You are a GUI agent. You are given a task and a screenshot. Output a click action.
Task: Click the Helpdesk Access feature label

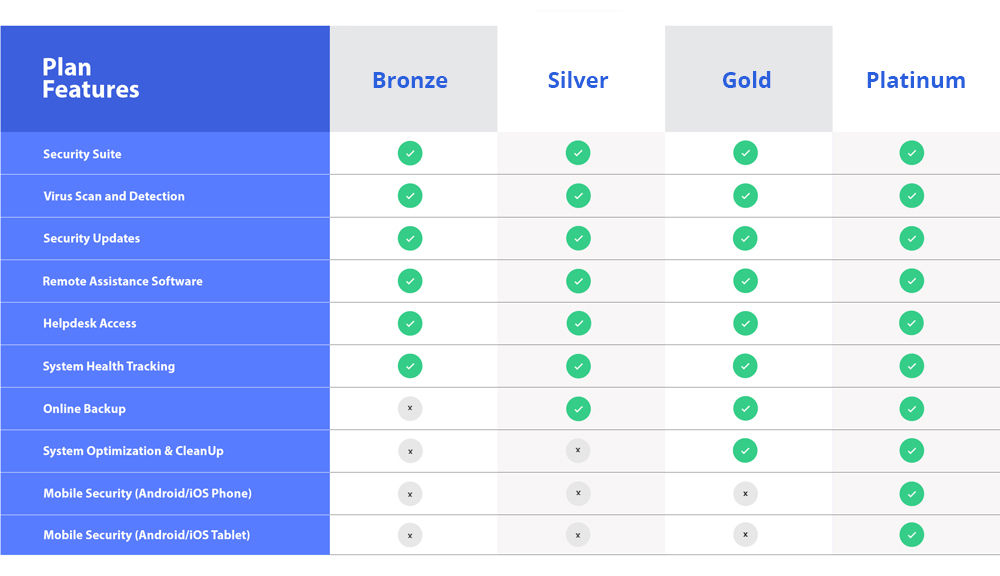90,323
